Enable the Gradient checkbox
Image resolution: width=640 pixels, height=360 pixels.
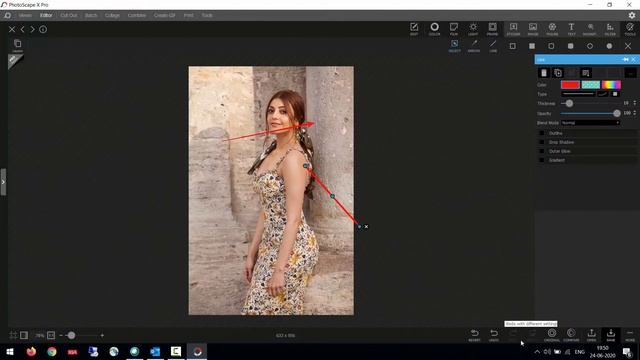point(542,160)
